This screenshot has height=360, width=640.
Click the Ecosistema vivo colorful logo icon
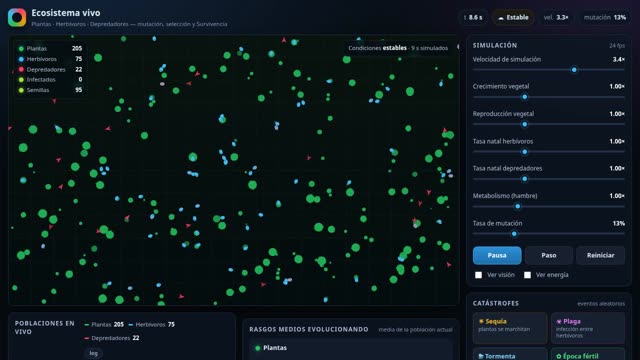[x=17, y=18]
